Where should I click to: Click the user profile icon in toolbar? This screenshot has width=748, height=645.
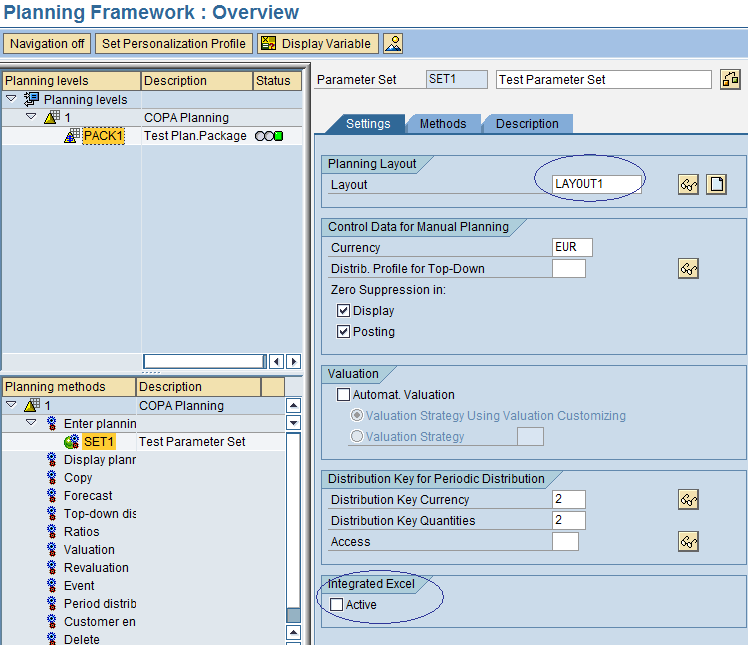(x=393, y=43)
